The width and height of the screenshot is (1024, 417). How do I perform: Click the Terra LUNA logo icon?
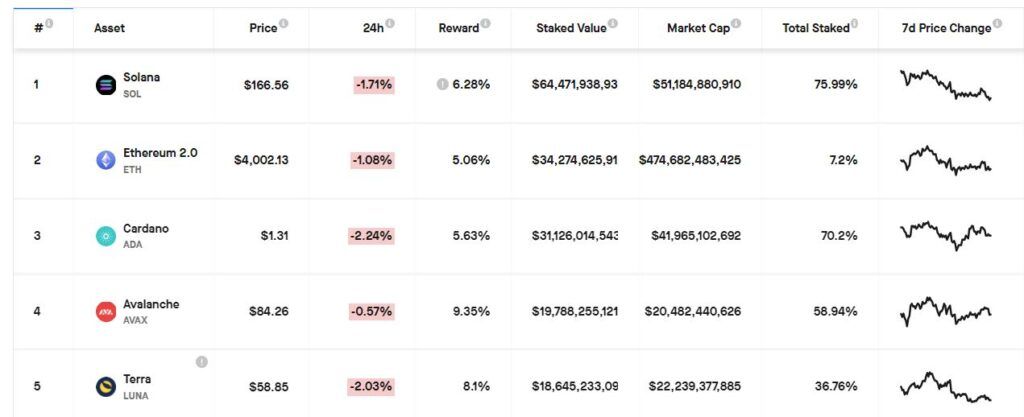(x=106, y=387)
